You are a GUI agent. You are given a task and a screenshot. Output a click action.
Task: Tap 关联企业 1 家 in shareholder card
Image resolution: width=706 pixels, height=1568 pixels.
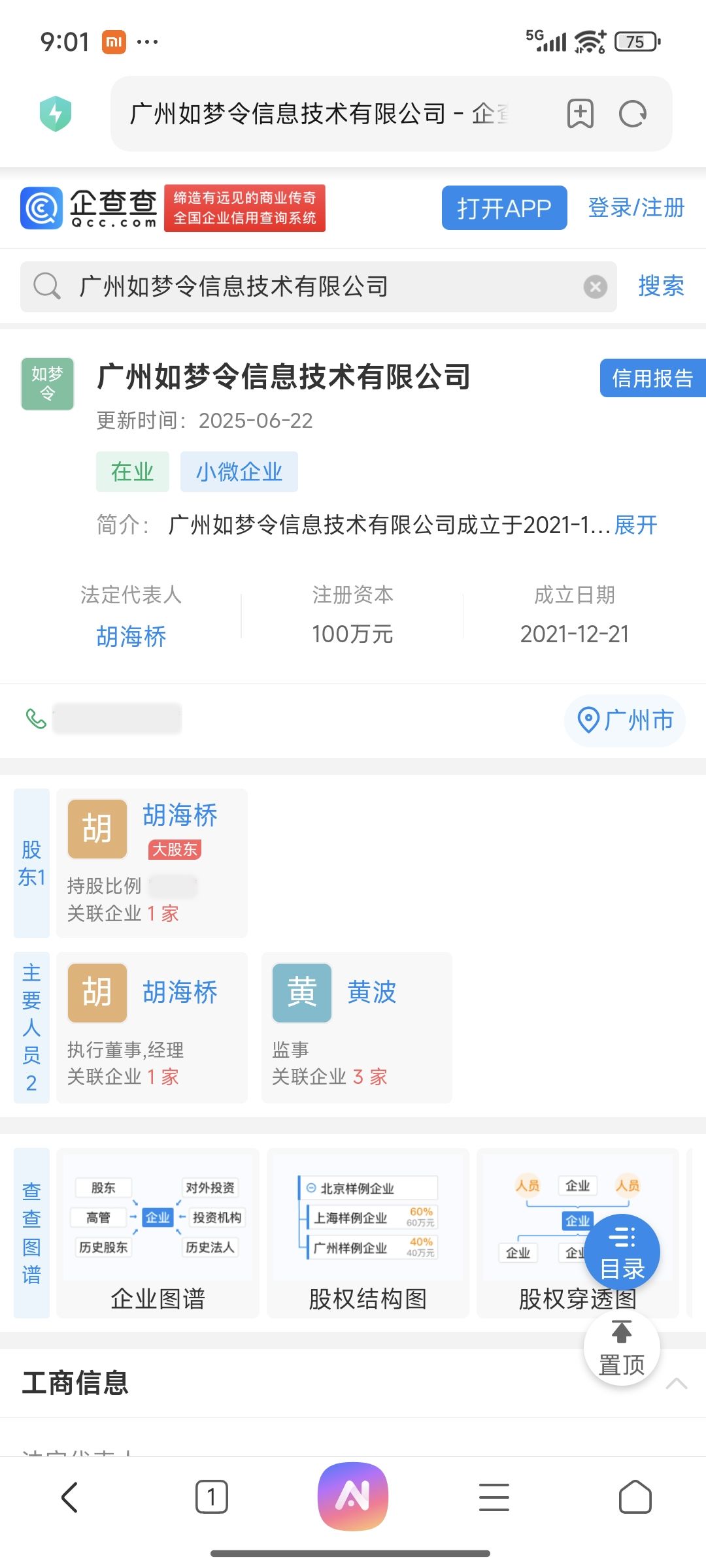pyautogui.click(x=123, y=913)
